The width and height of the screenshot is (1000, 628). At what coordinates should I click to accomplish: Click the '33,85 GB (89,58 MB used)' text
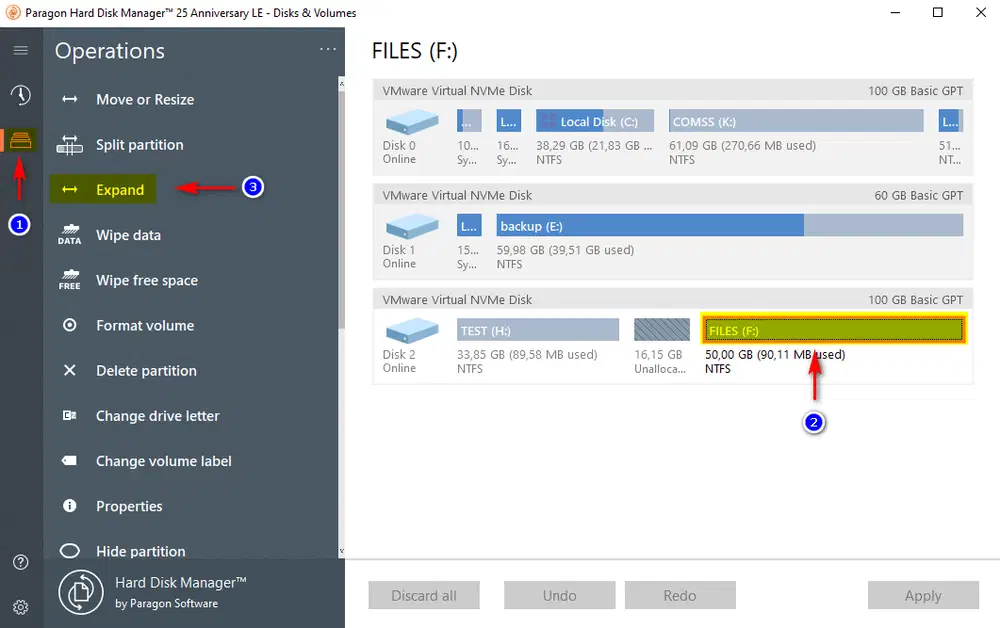click(527, 354)
